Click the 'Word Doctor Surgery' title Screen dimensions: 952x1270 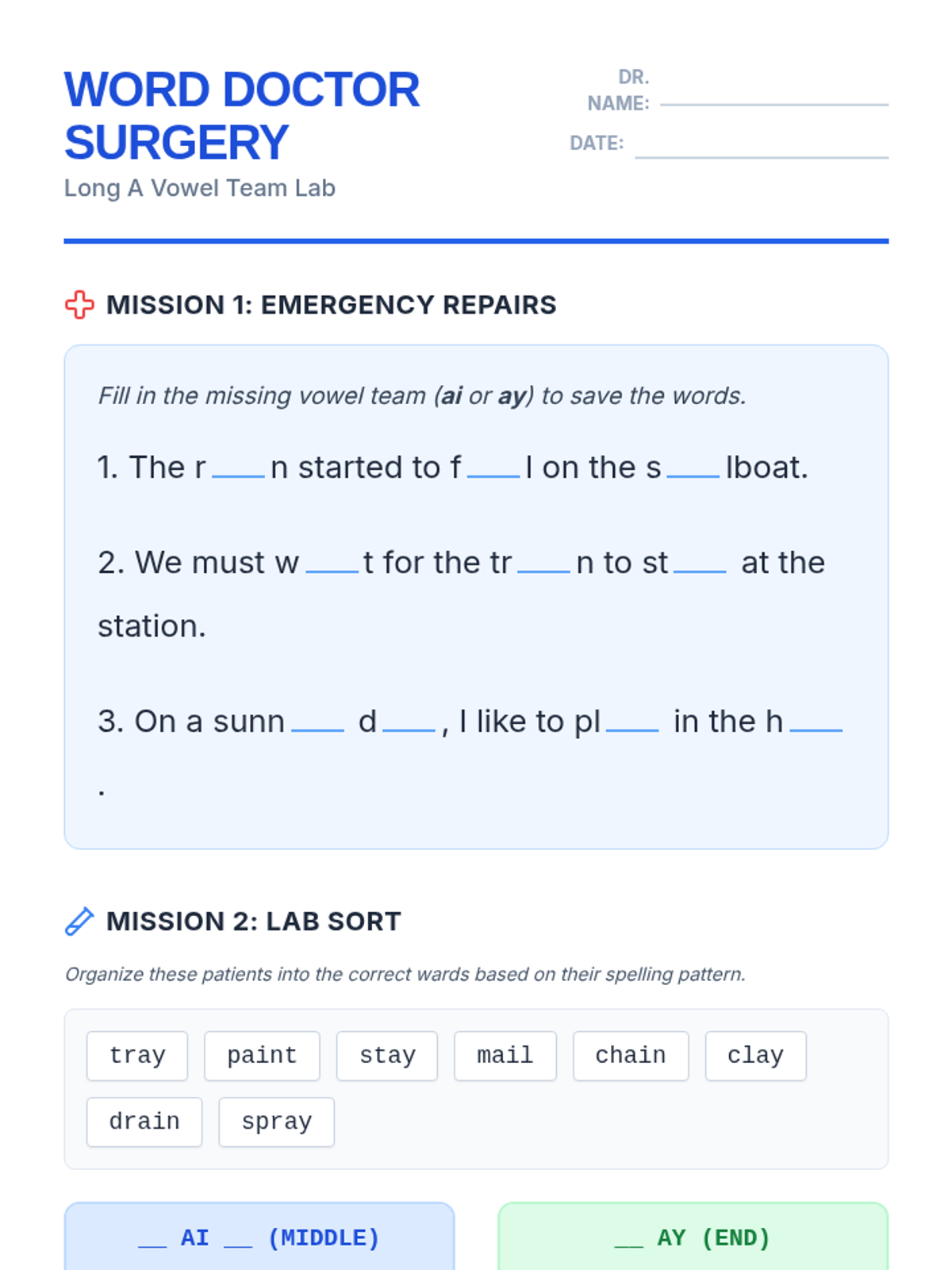point(242,116)
